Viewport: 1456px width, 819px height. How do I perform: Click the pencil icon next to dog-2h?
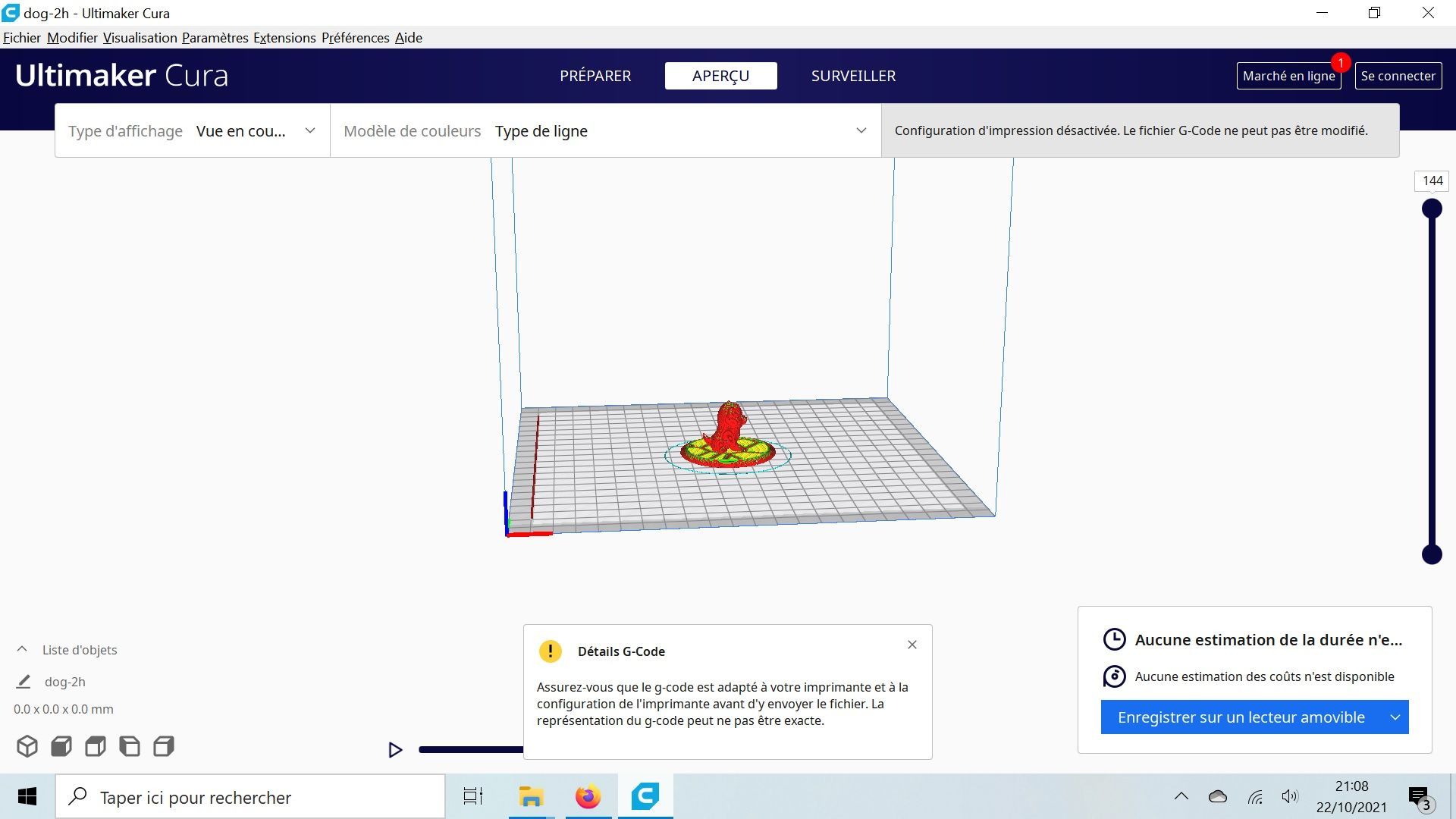point(24,682)
